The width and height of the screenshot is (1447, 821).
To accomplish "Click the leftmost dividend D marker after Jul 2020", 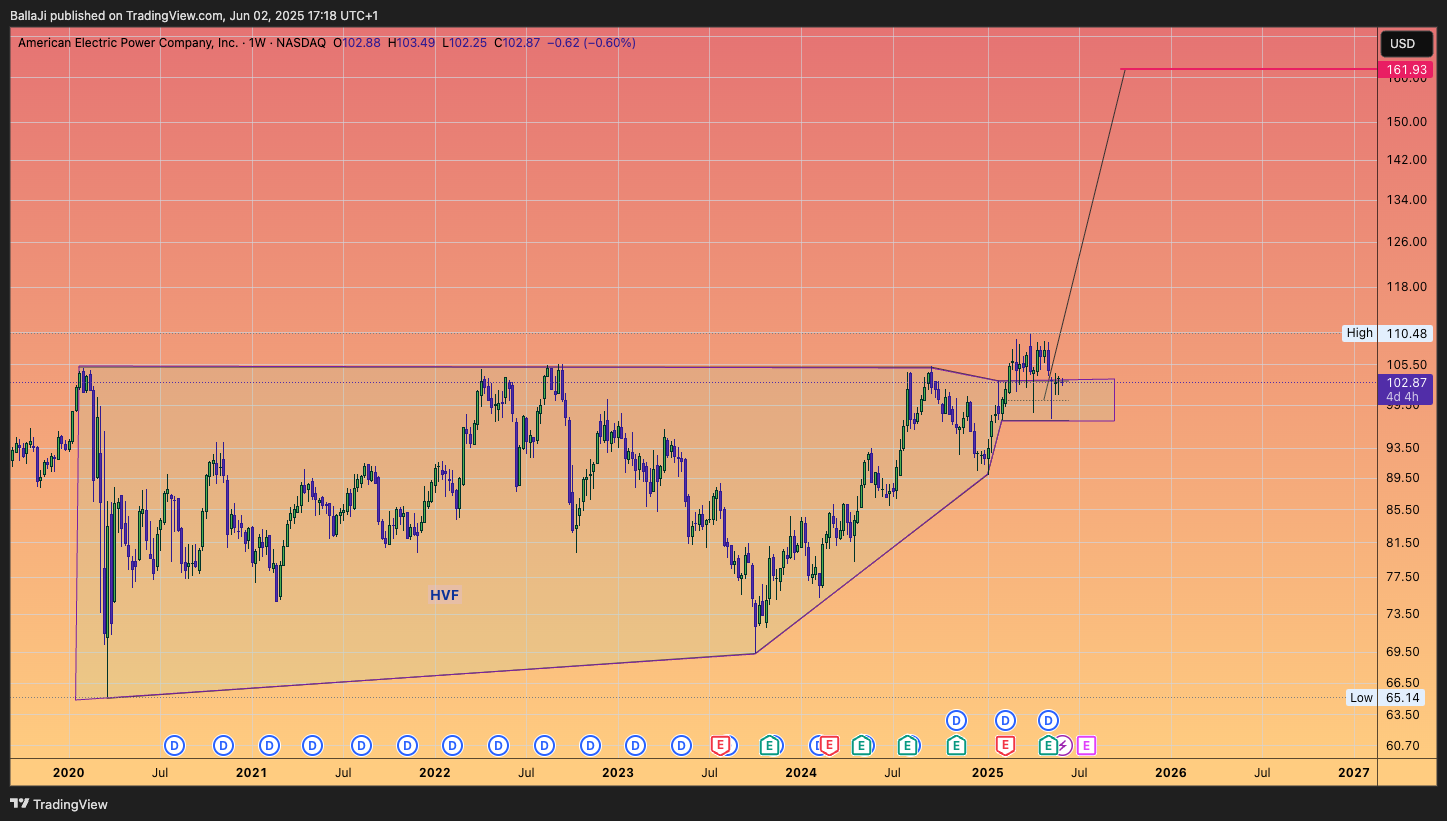I will coord(175,745).
